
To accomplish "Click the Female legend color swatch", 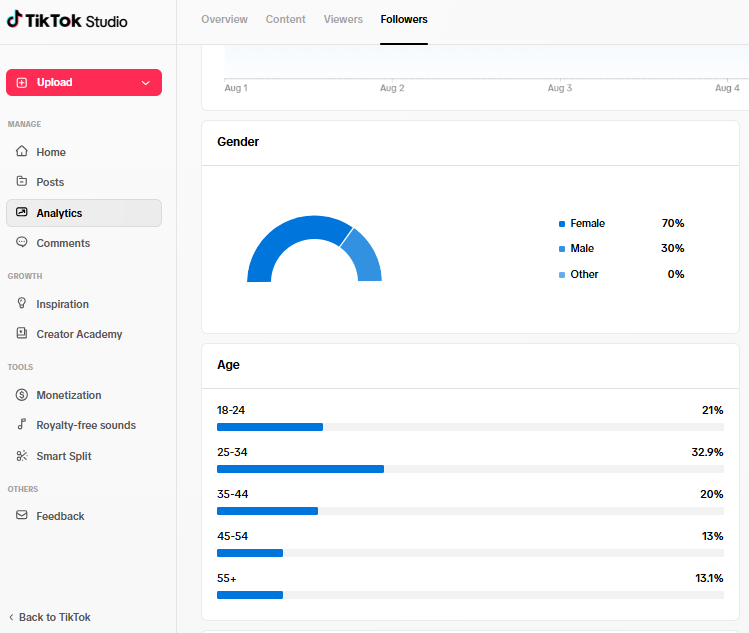I will pyautogui.click(x=562, y=224).
